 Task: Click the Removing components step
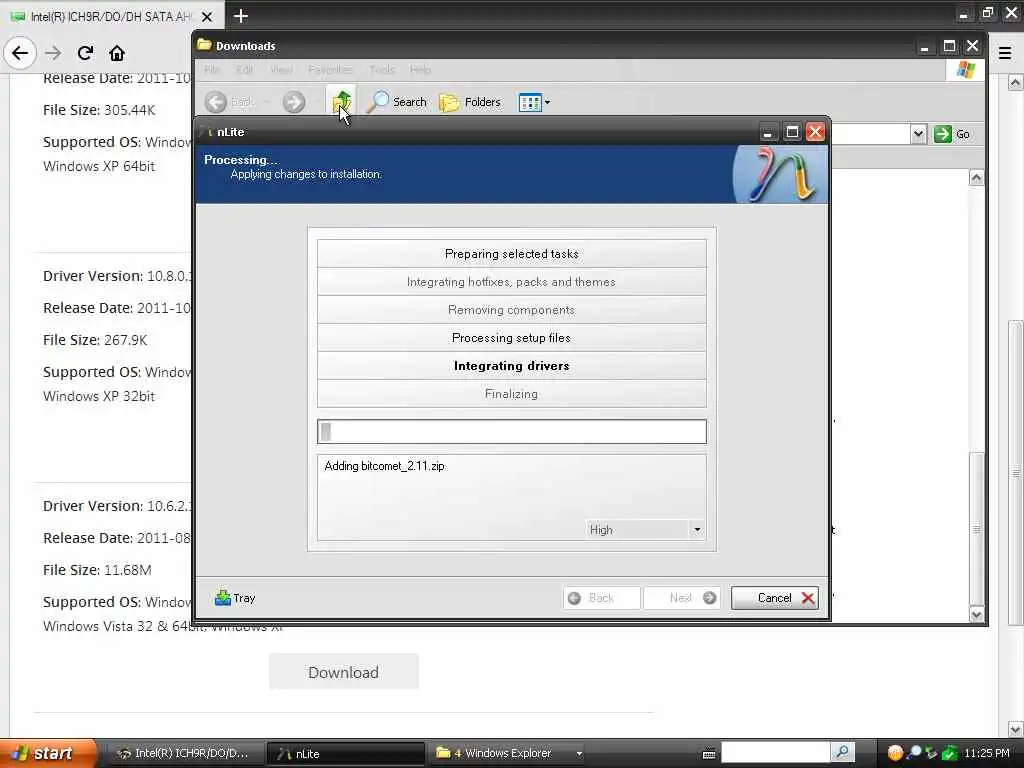(x=511, y=310)
